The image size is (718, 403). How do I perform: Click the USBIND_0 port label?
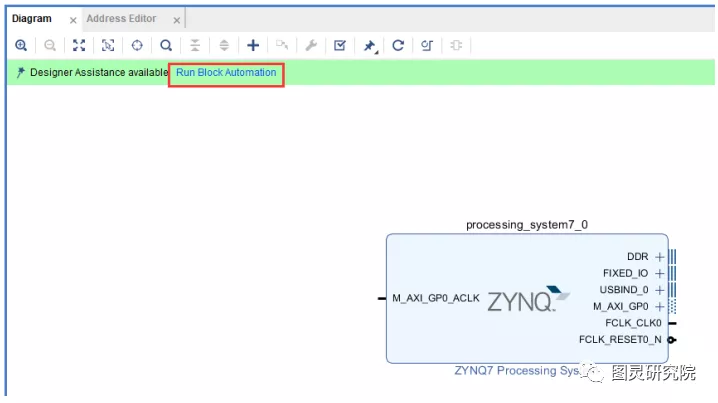click(624, 290)
